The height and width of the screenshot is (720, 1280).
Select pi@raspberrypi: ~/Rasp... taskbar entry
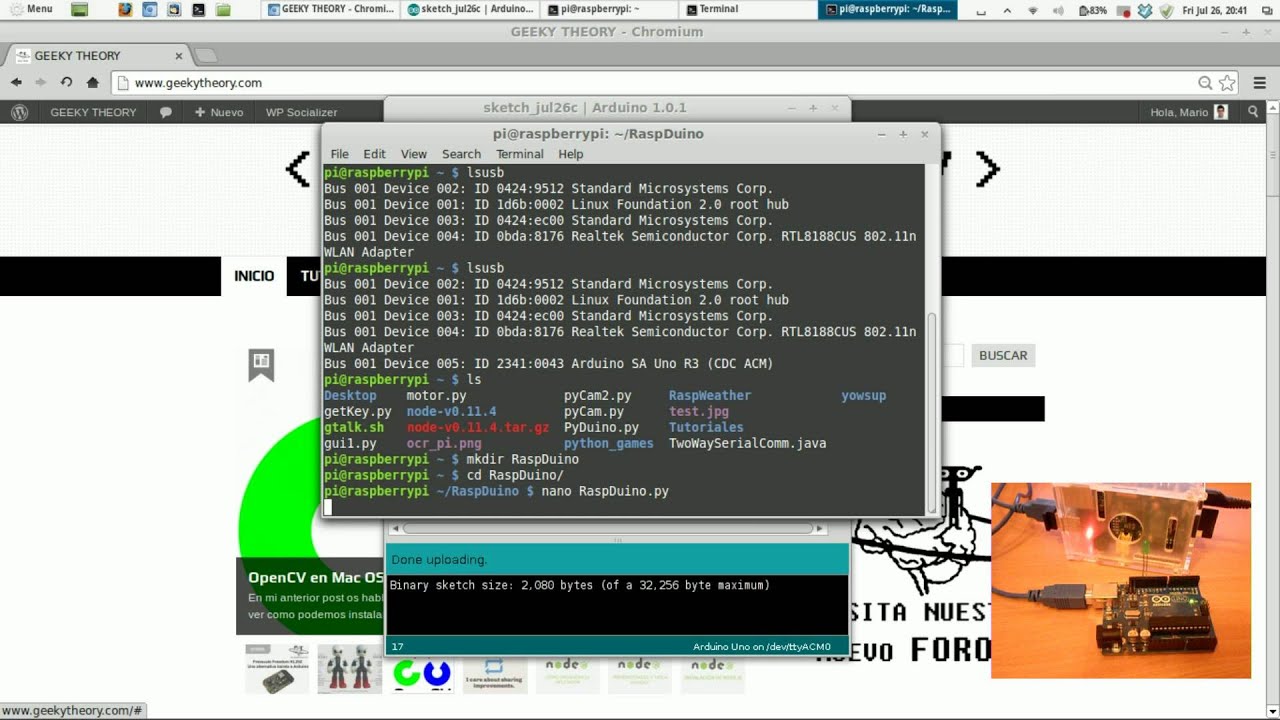pyautogui.click(x=888, y=9)
